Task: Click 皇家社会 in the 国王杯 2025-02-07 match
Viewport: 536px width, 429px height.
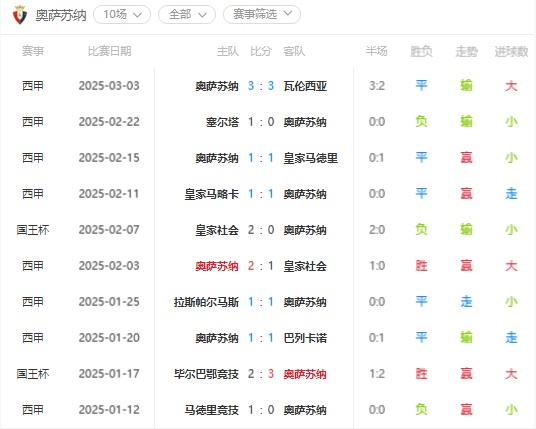Action: (217, 230)
